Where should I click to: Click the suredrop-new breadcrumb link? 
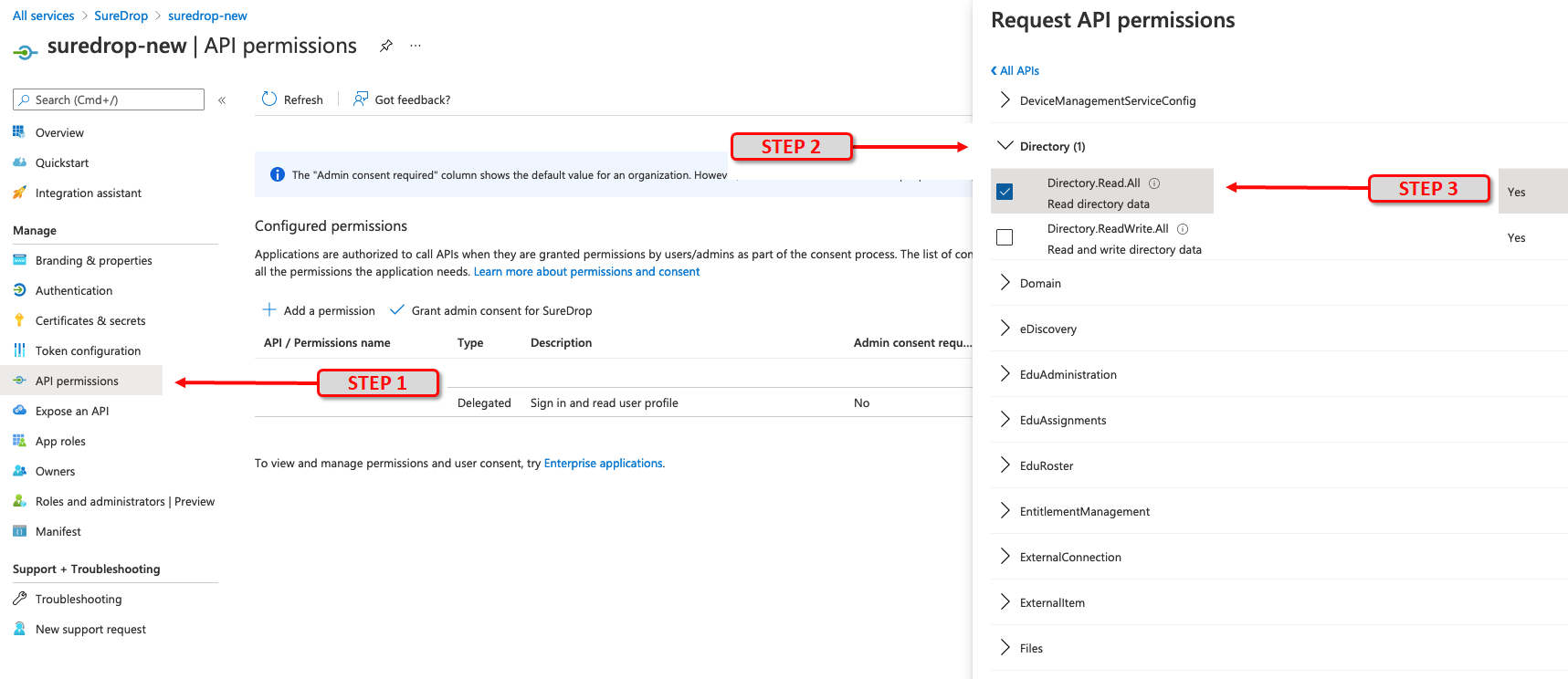(207, 16)
